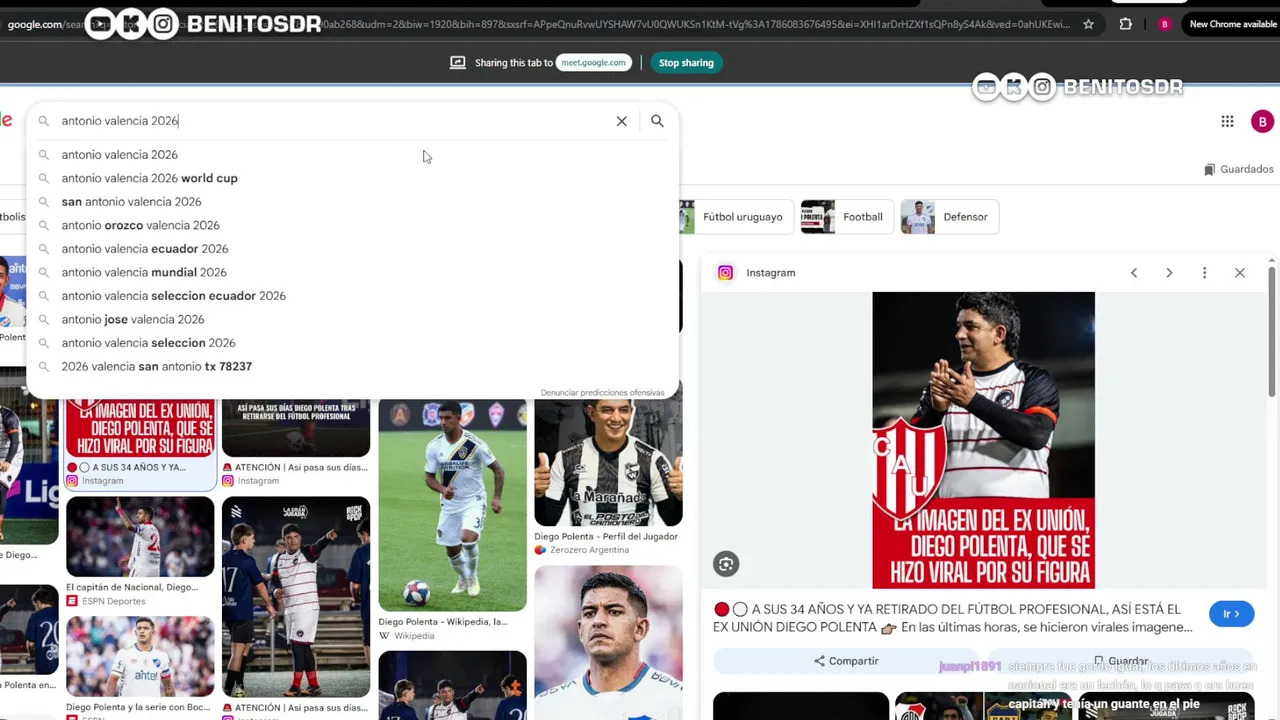This screenshot has width=1280, height=720.
Task: Open the "Diego Polenta - Perfil del Jugador" title
Action: pos(606,536)
